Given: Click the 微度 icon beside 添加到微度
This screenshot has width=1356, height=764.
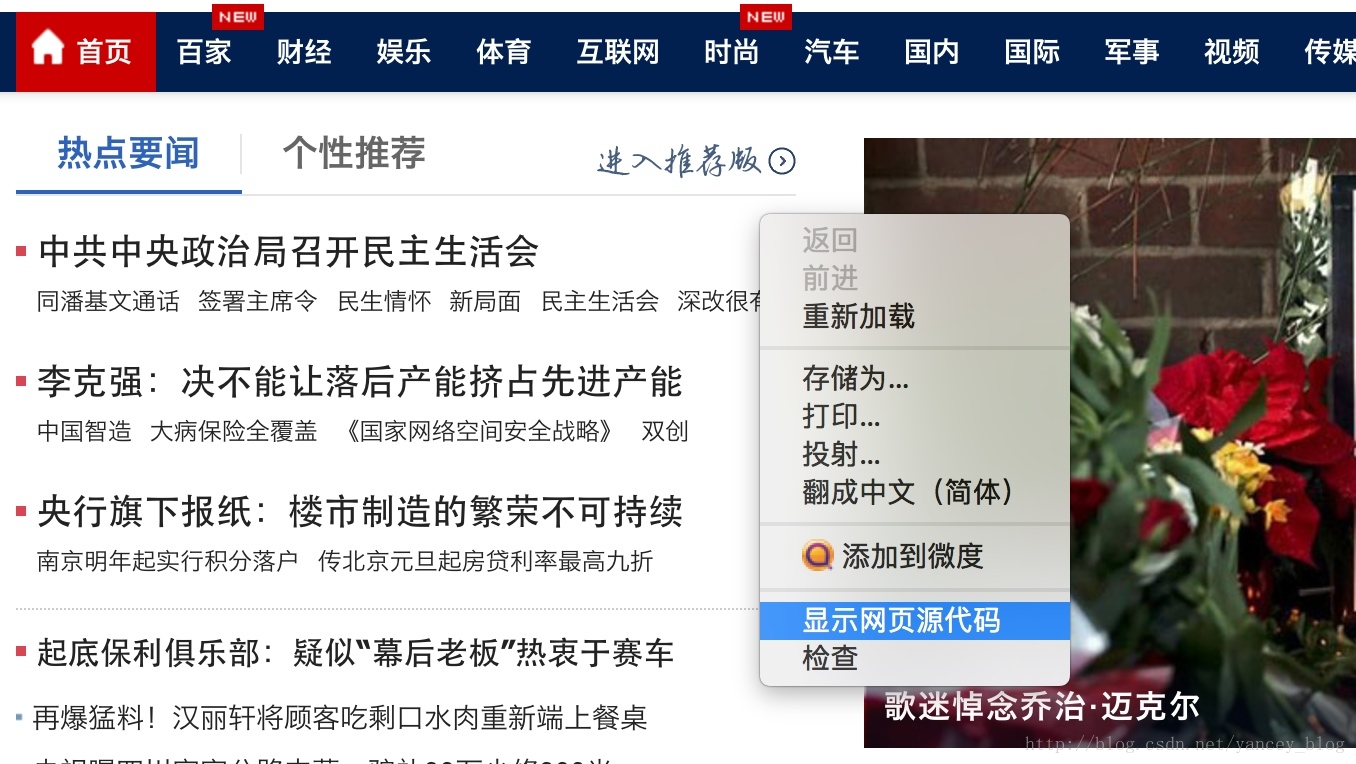Looking at the screenshot, I should tap(817, 556).
